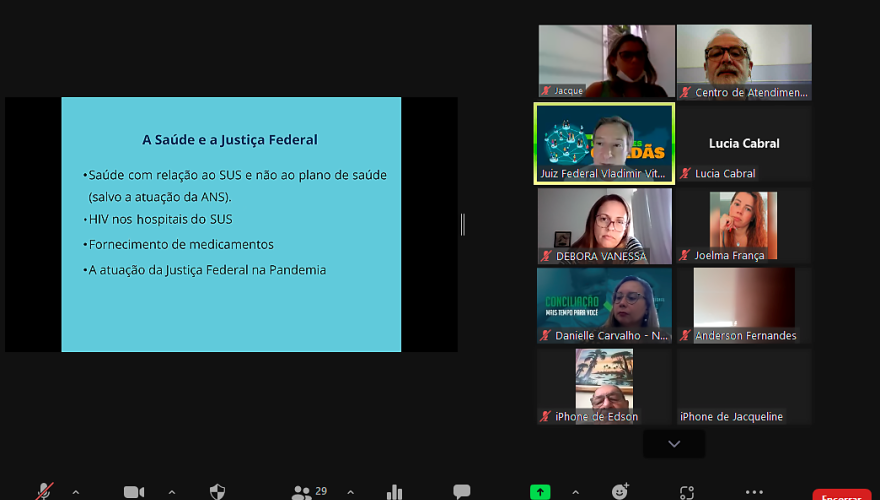
Task: Expand audio options chevron beside microphone
Action: pyautogui.click(x=76, y=492)
